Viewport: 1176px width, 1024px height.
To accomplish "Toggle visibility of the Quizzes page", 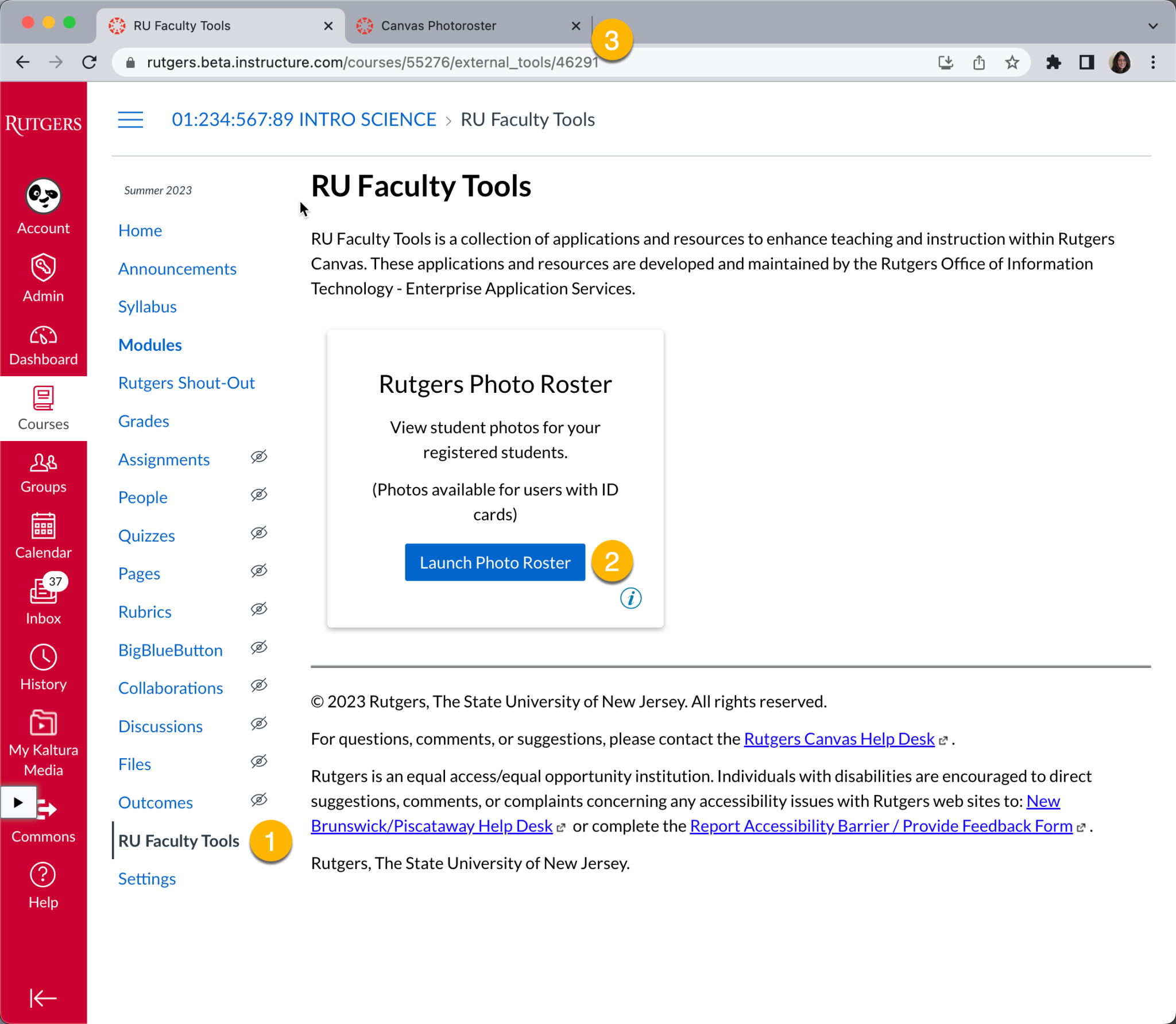I will (259, 533).
